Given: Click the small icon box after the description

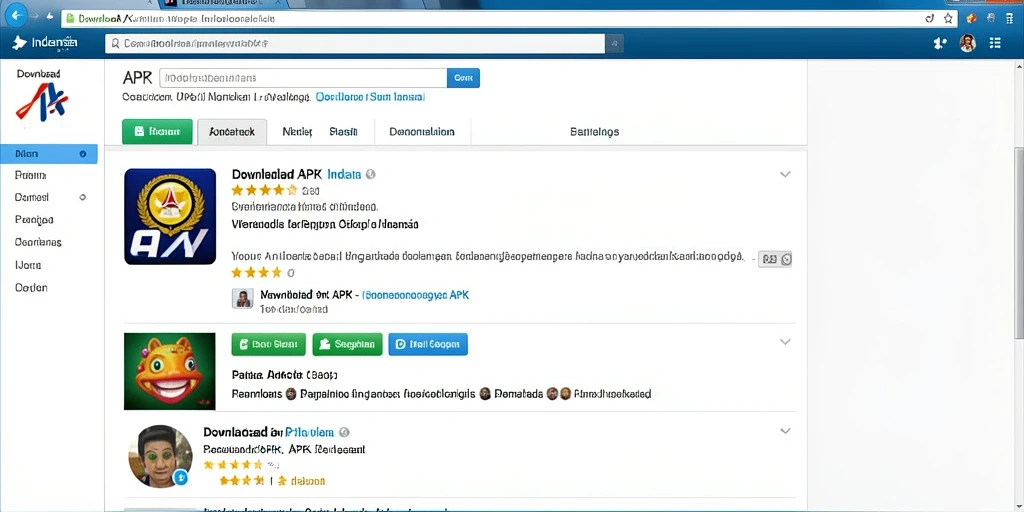Looking at the screenshot, I should pyautogui.click(x=775, y=259).
